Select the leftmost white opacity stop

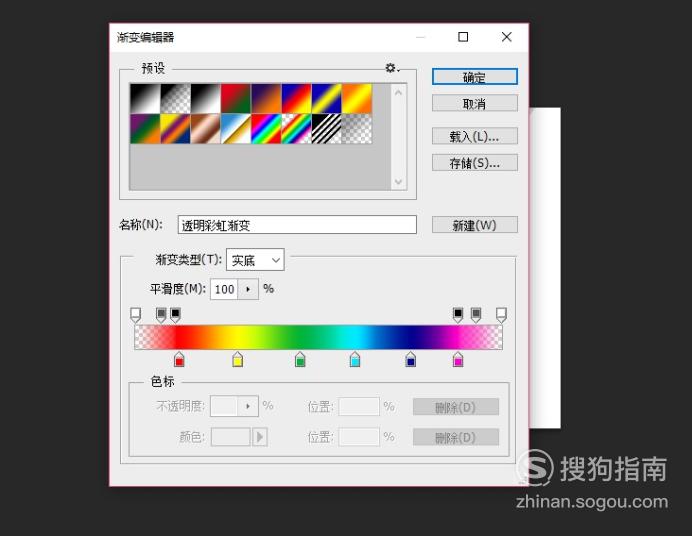tap(135, 315)
